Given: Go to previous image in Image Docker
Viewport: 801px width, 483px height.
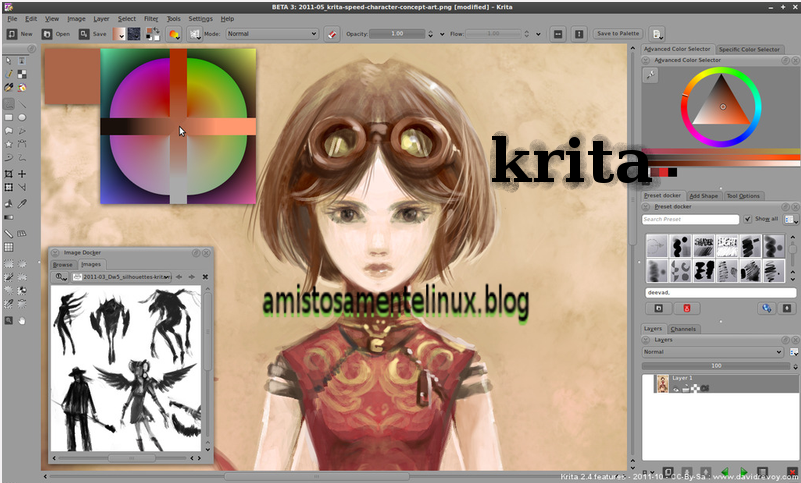Looking at the screenshot, I should pyautogui.click(x=179, y=277).
